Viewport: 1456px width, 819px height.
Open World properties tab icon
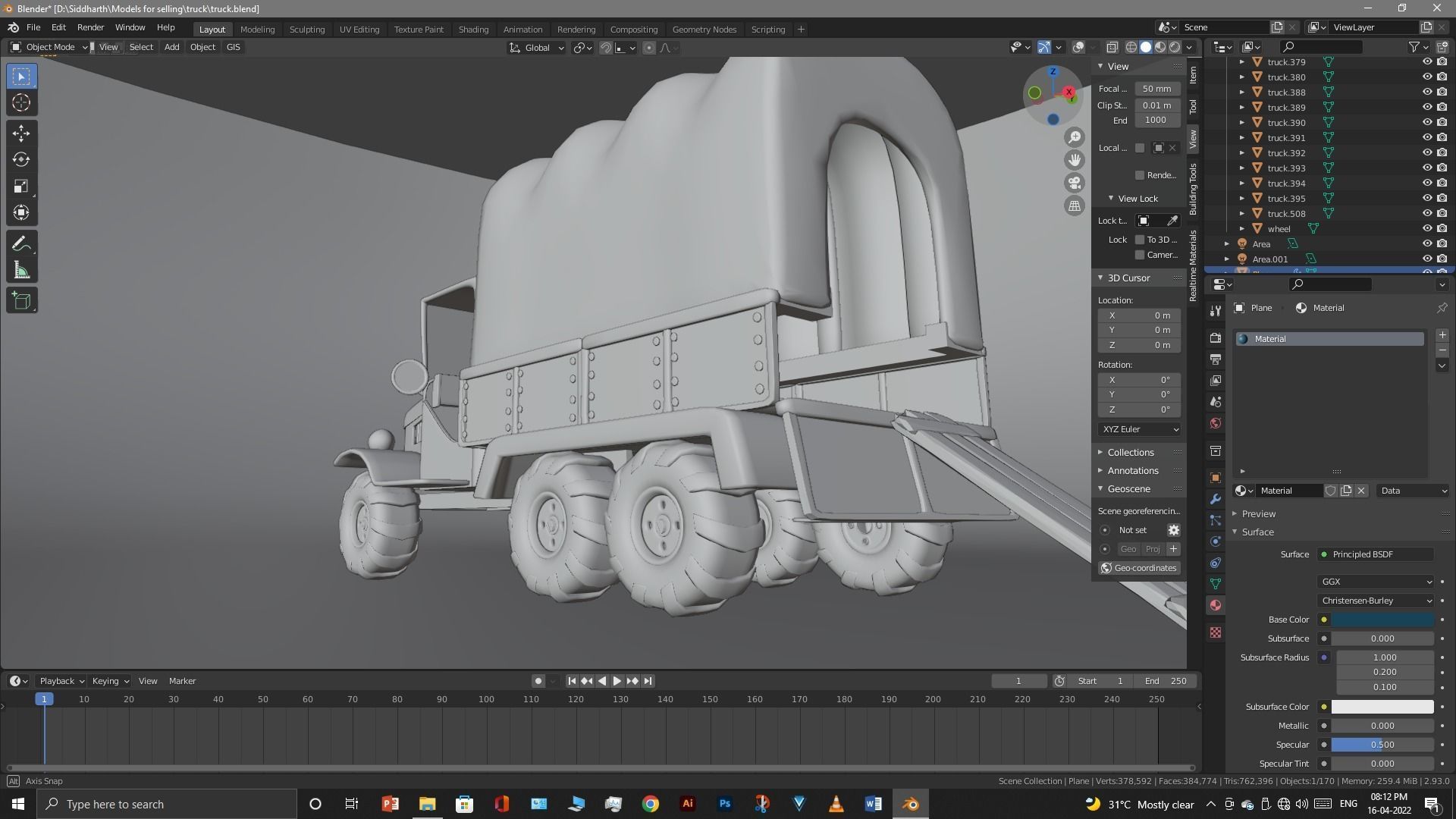click(1216, 423)
